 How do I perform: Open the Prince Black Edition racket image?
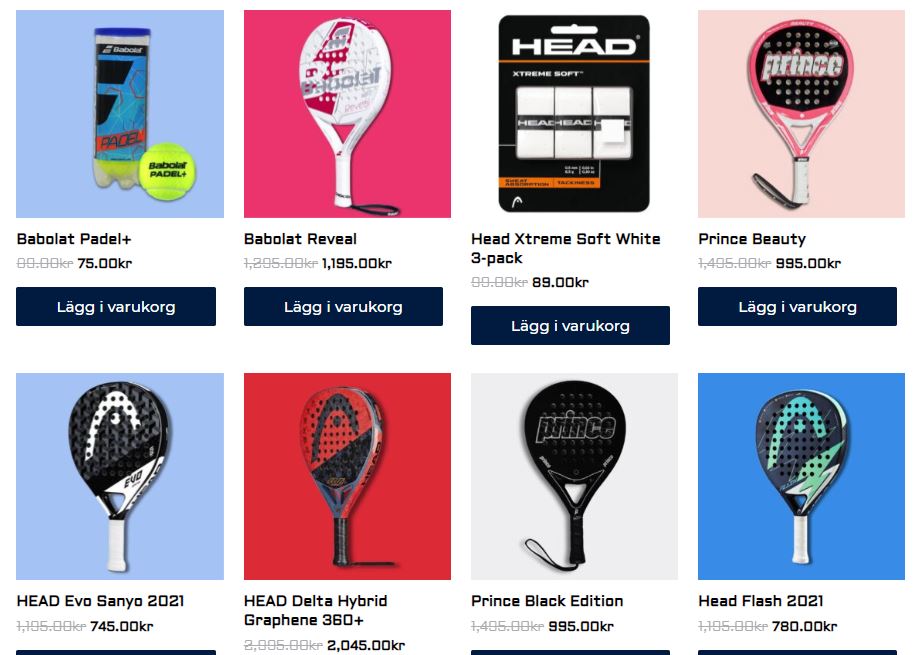[x=574, y=477]
